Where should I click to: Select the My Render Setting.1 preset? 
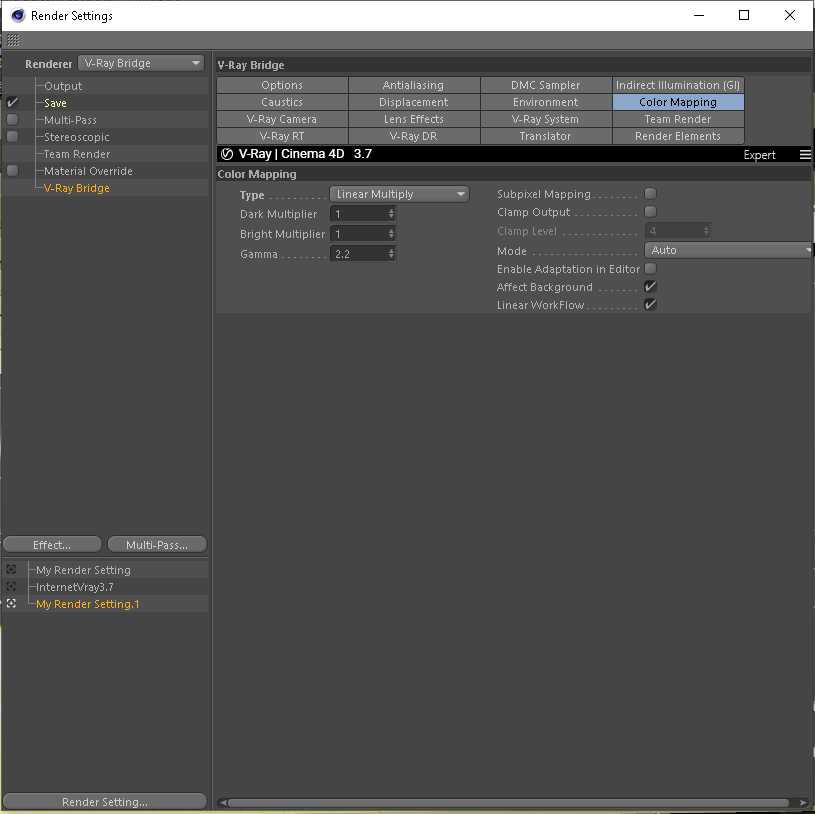click(x=87, y=604)
